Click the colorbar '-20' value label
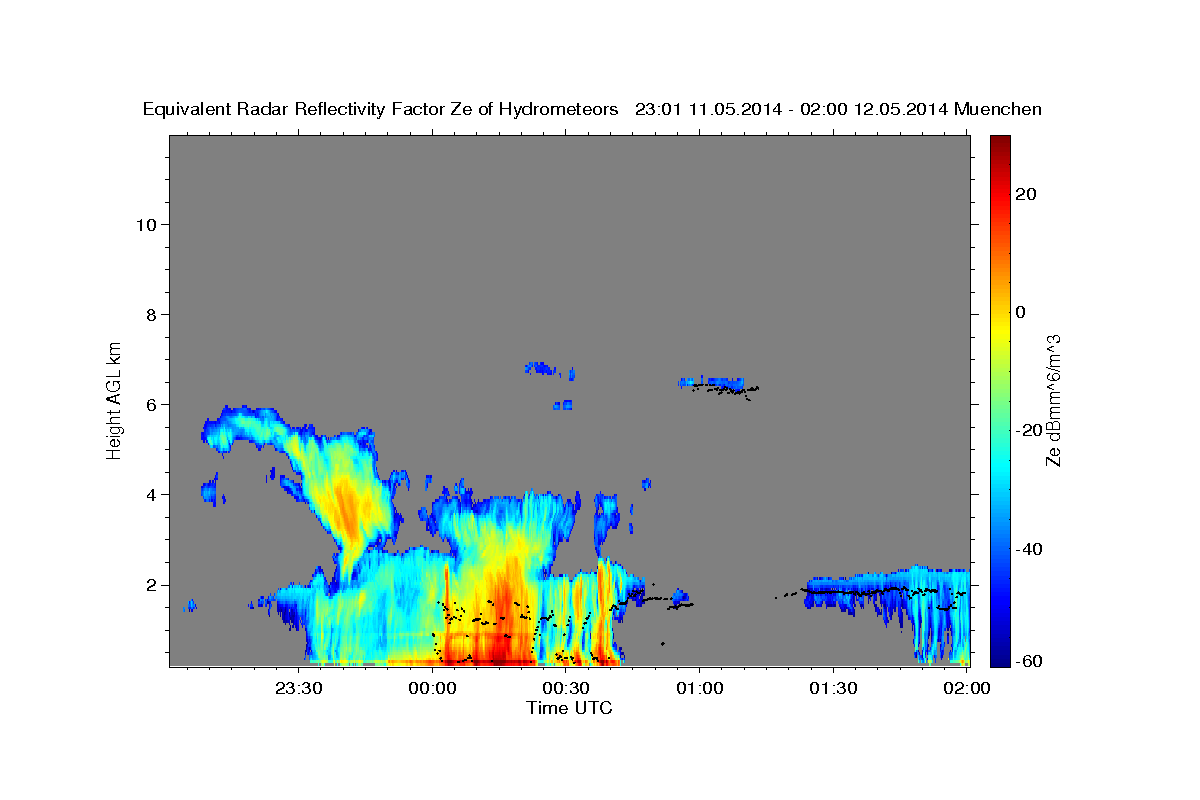The image size is (1200, 800). (1028, 430)
